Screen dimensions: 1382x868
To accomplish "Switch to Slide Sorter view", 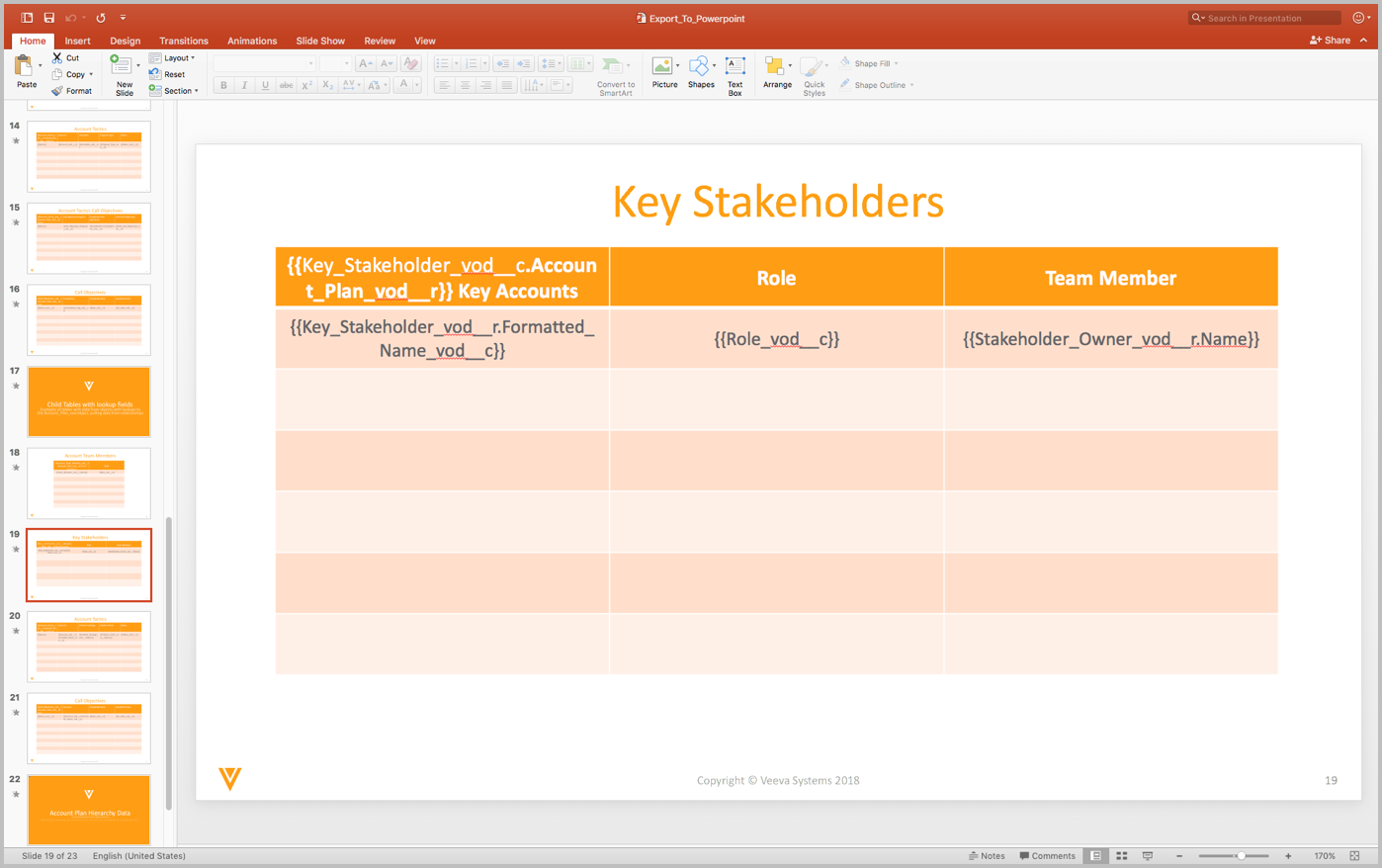I will coord(1122,856).
